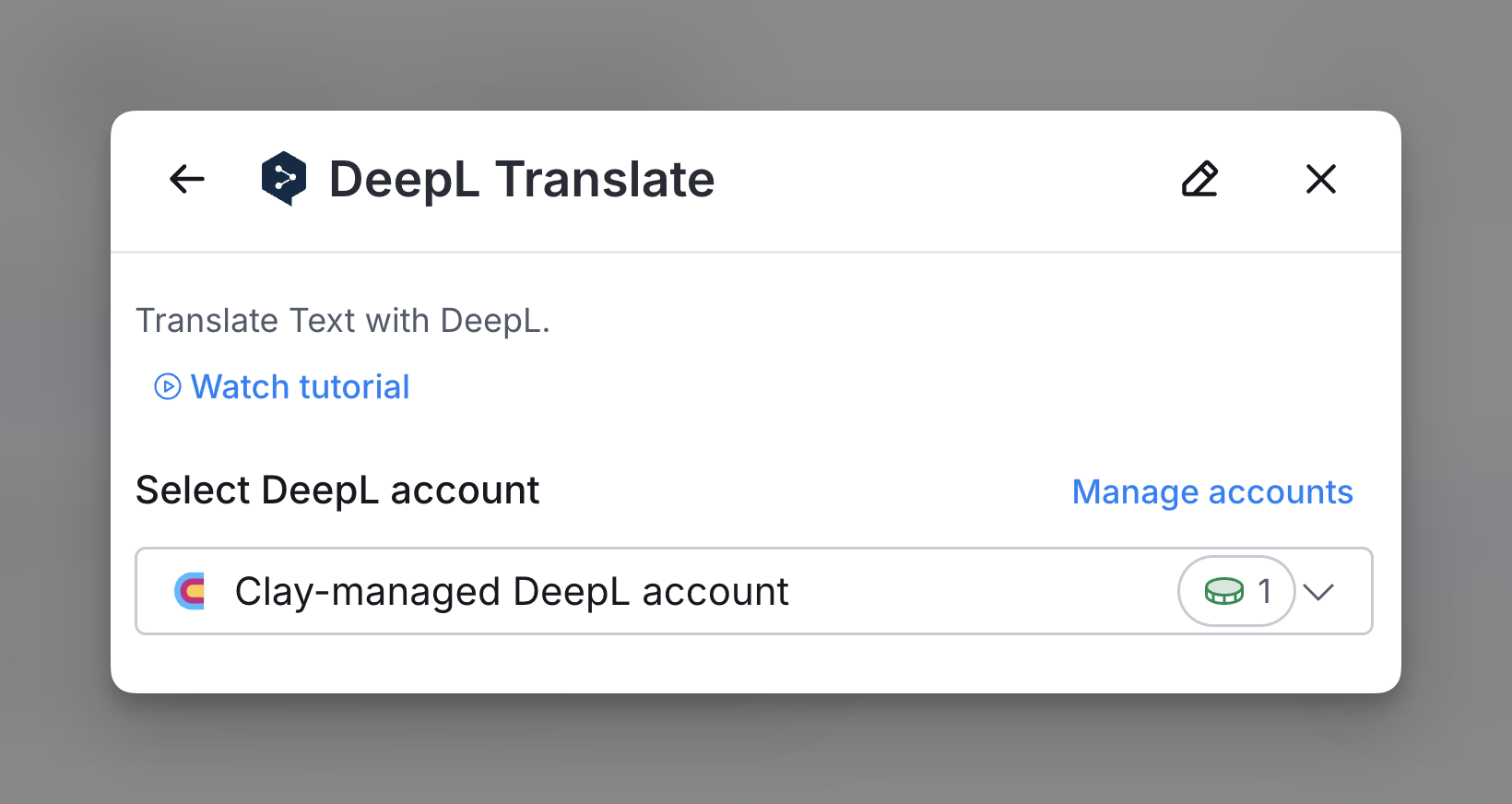Go back using the left arrow icon

tap(187, 179)
